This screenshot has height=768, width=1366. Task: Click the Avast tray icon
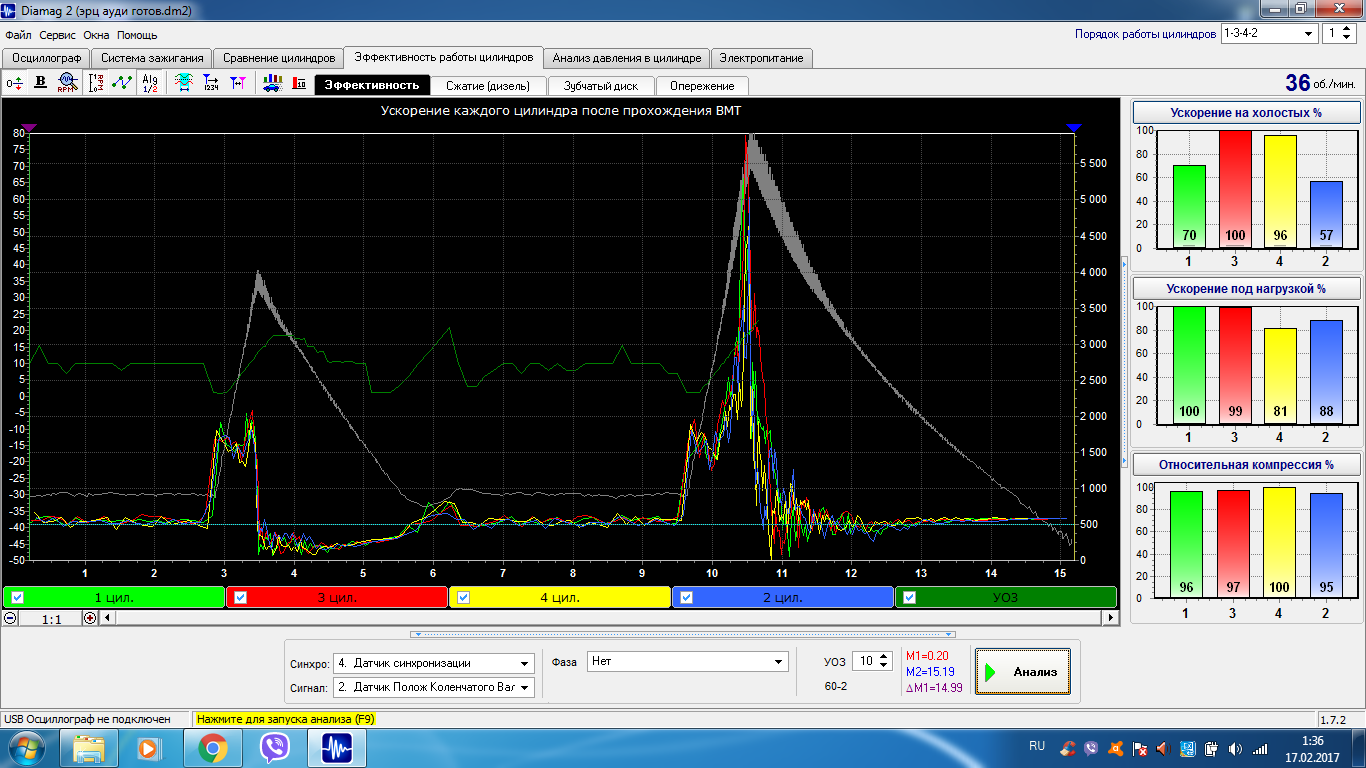(x=1116, y=748)
